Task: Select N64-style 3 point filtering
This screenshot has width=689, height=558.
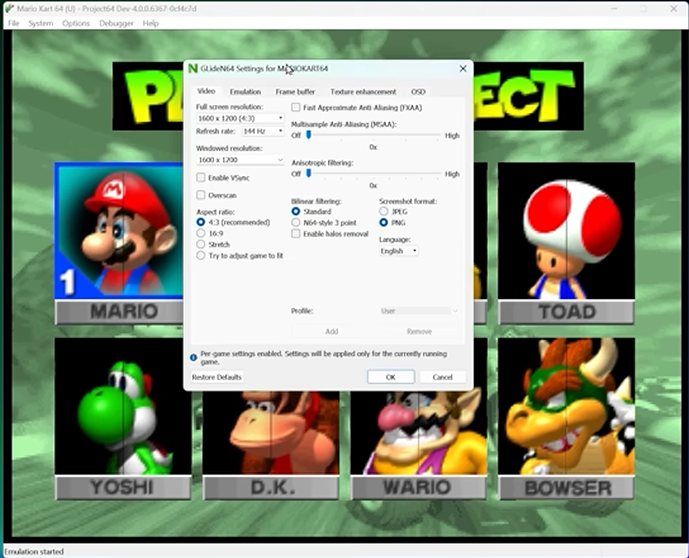Action: [296, 223]
